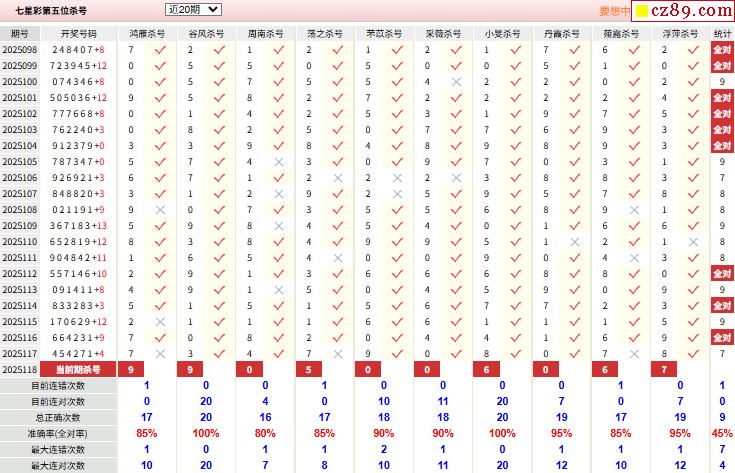Click the 全对 badge in row 2025116
Viewport: 735px width, 473px height.
(722, 338)
